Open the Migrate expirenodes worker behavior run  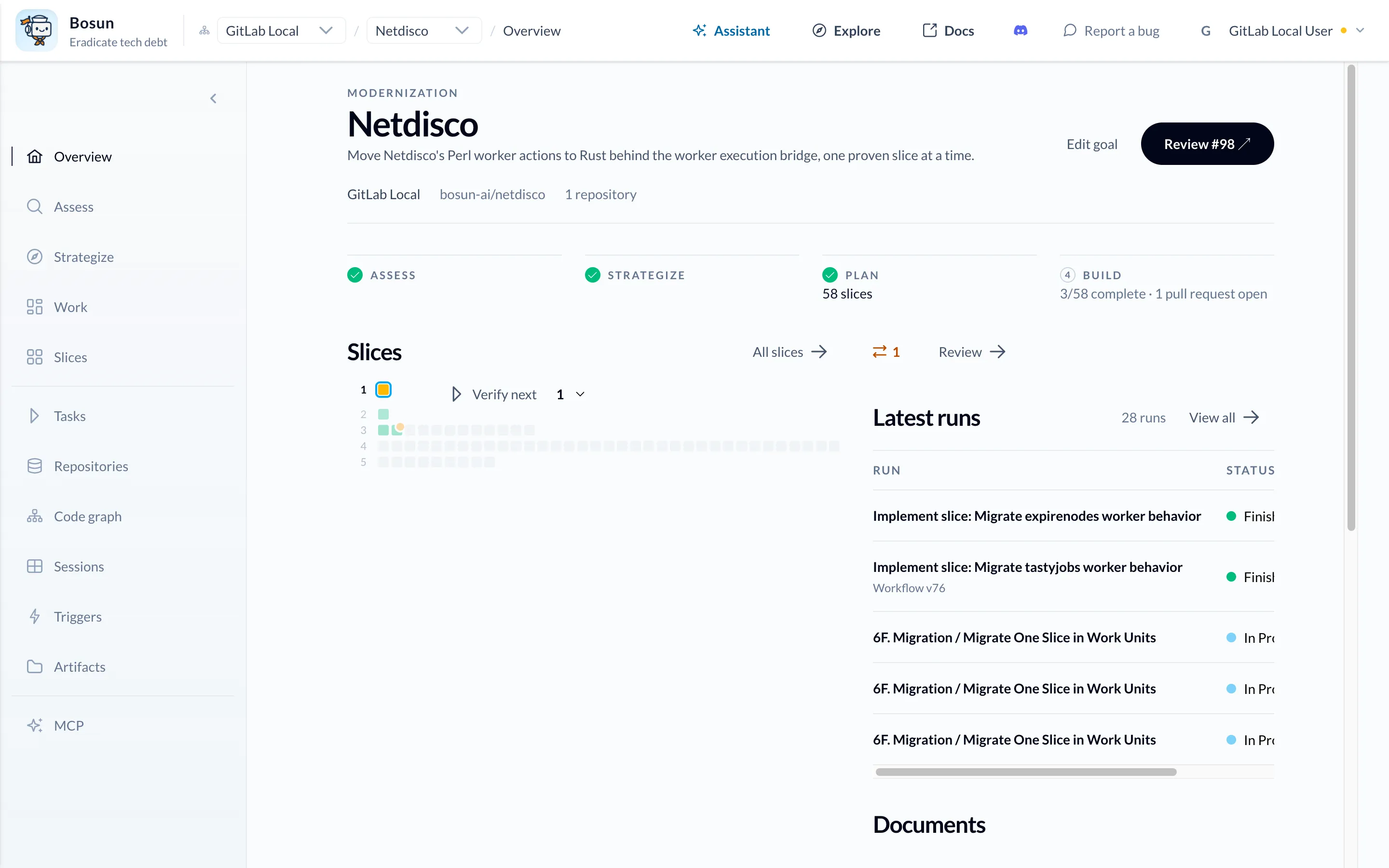1036,515
